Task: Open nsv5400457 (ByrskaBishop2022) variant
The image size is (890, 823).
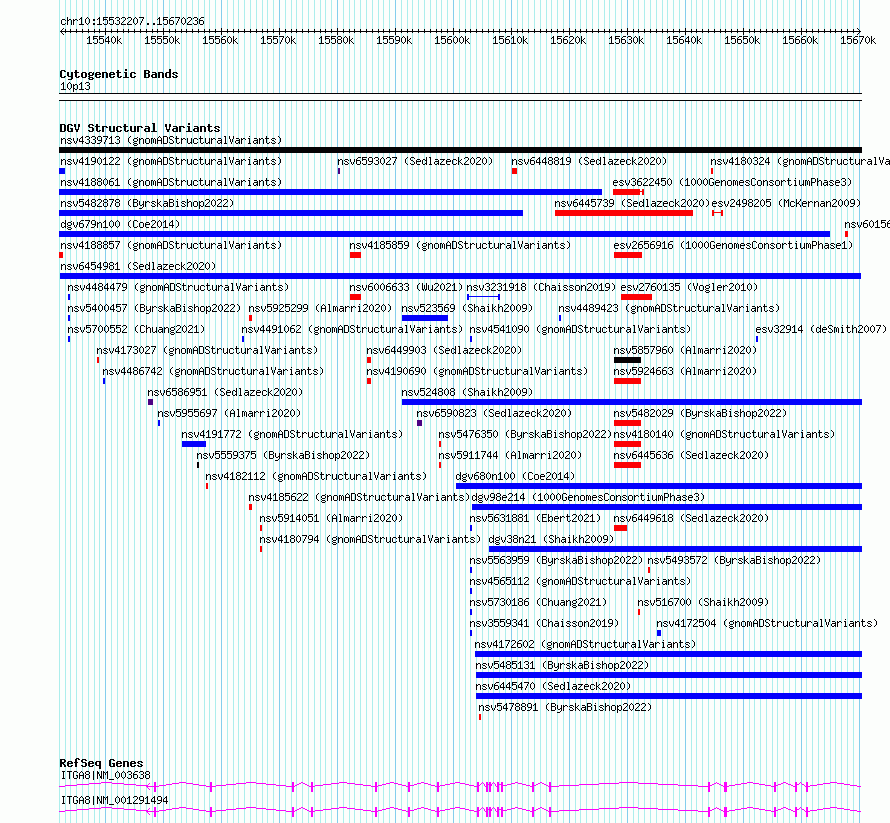Action: coord(154,308)
